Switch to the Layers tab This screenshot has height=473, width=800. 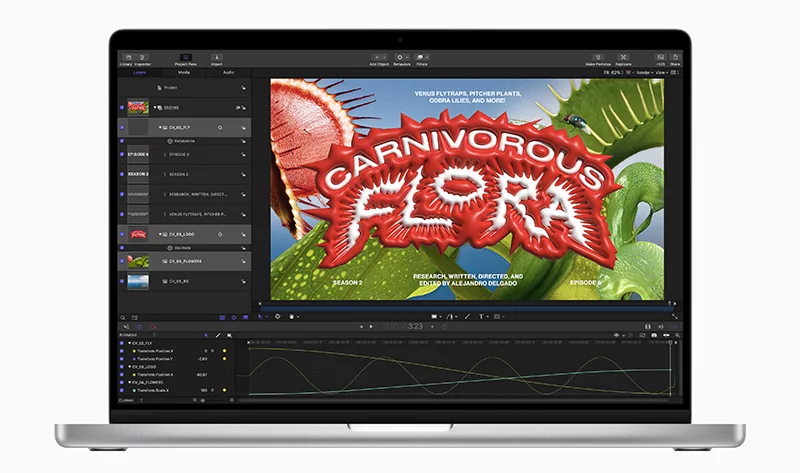(139, 72)
